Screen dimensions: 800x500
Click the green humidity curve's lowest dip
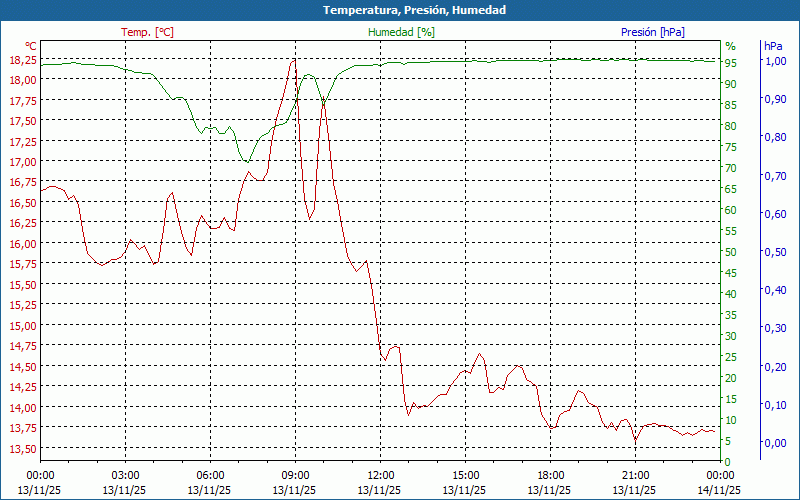[245, 161]
